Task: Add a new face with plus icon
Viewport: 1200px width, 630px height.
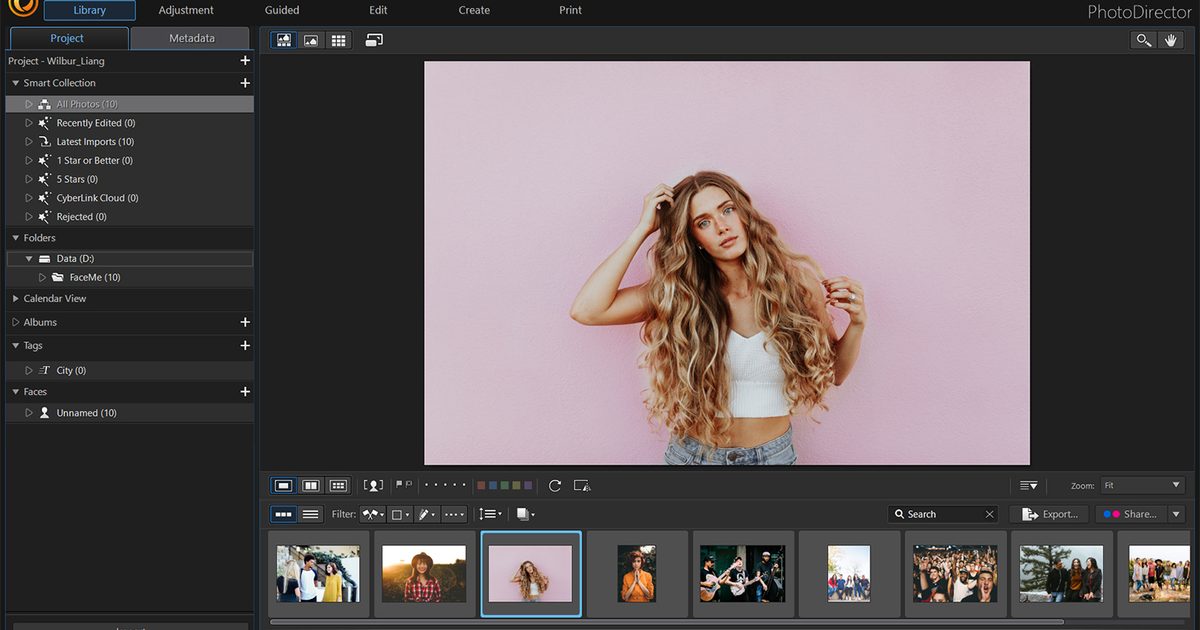Action: [245, 392]
